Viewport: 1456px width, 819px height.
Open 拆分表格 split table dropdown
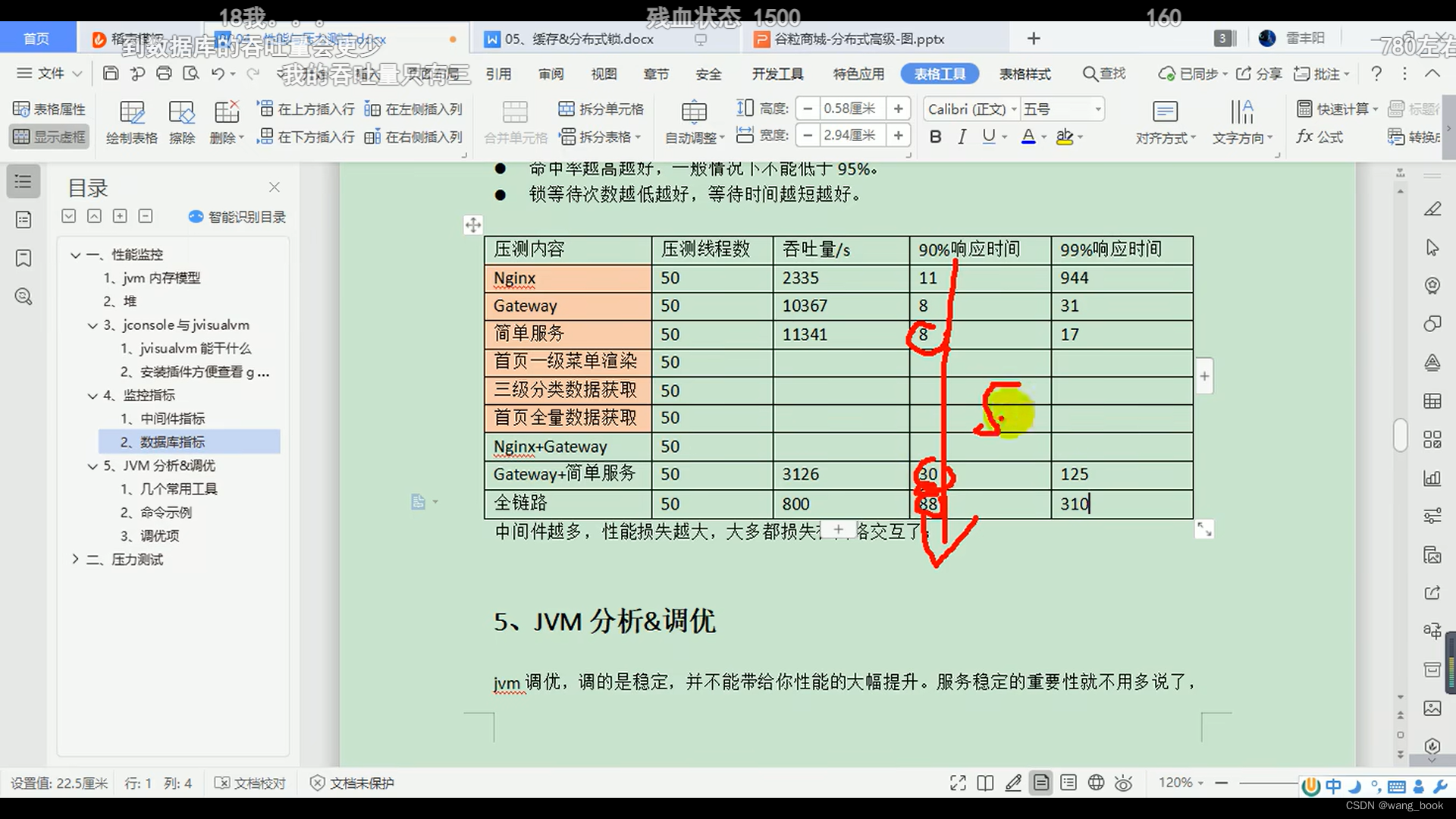pos(601,136)
